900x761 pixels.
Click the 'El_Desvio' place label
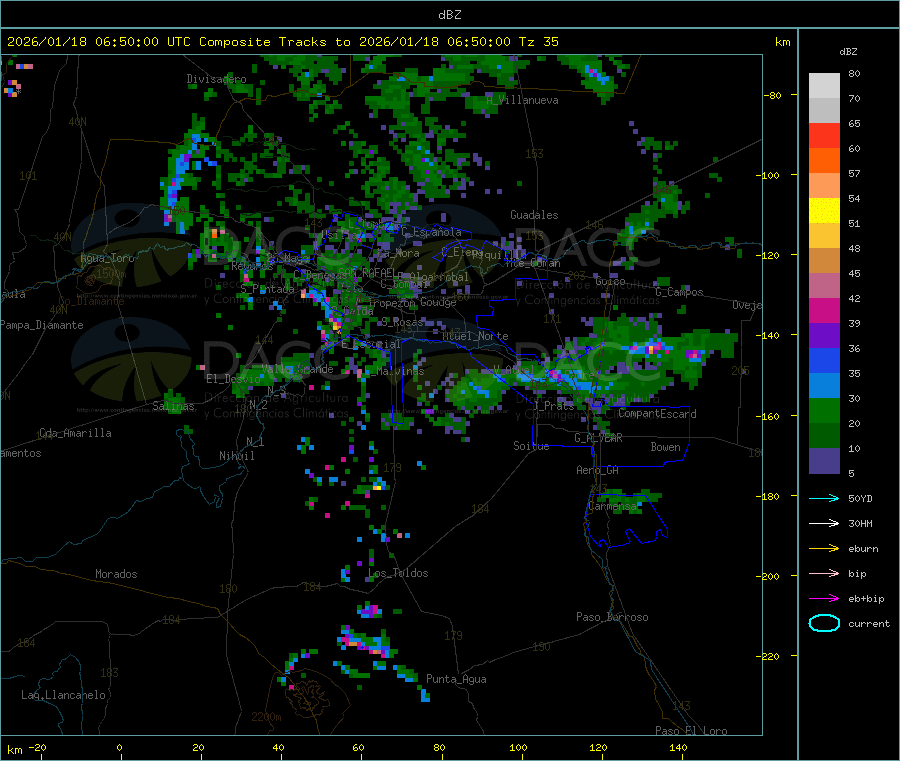pyautogui.click(x=233, y=379)
